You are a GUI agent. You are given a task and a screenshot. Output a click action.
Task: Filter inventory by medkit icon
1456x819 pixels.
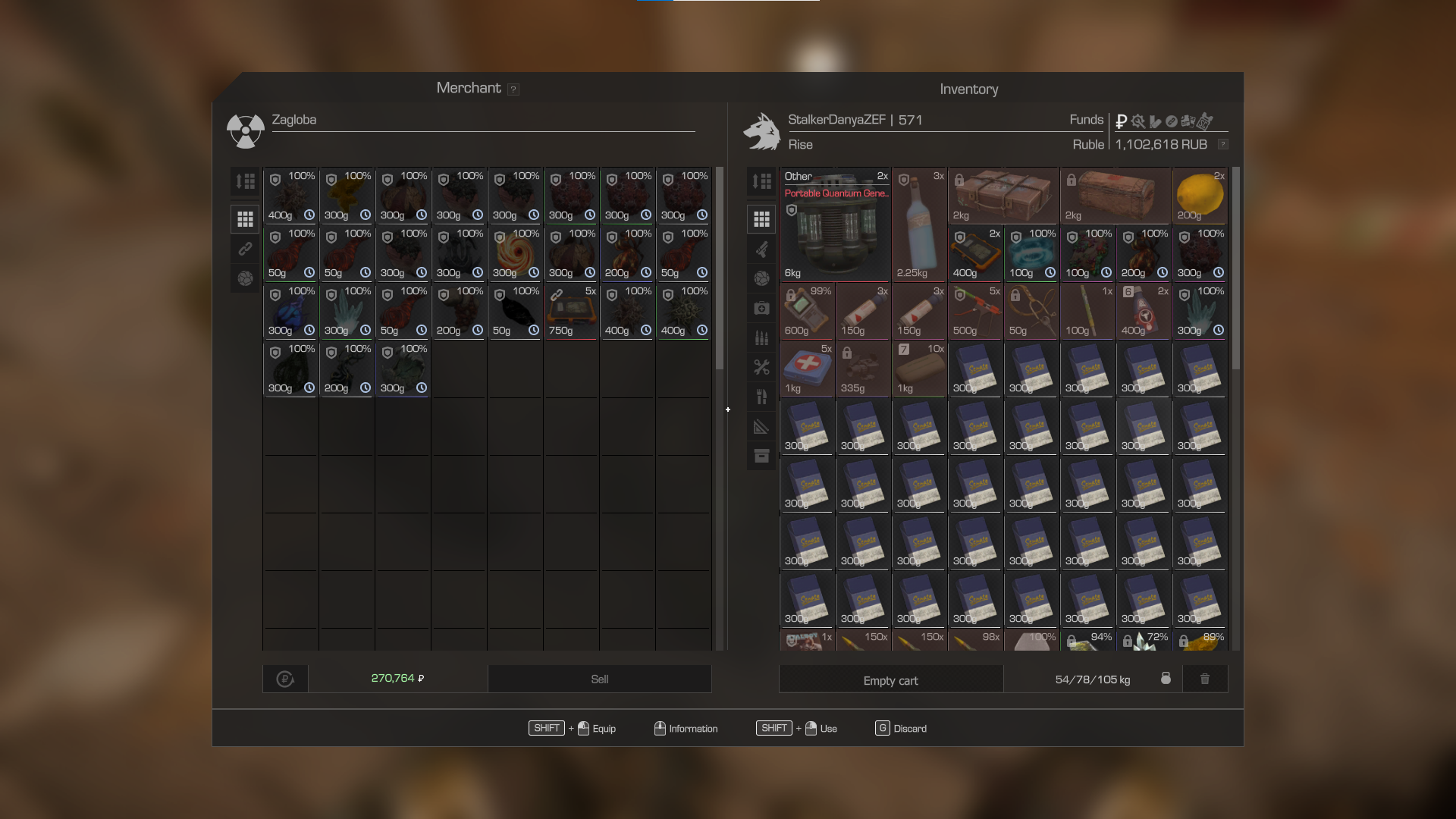(x=761, y=308)
